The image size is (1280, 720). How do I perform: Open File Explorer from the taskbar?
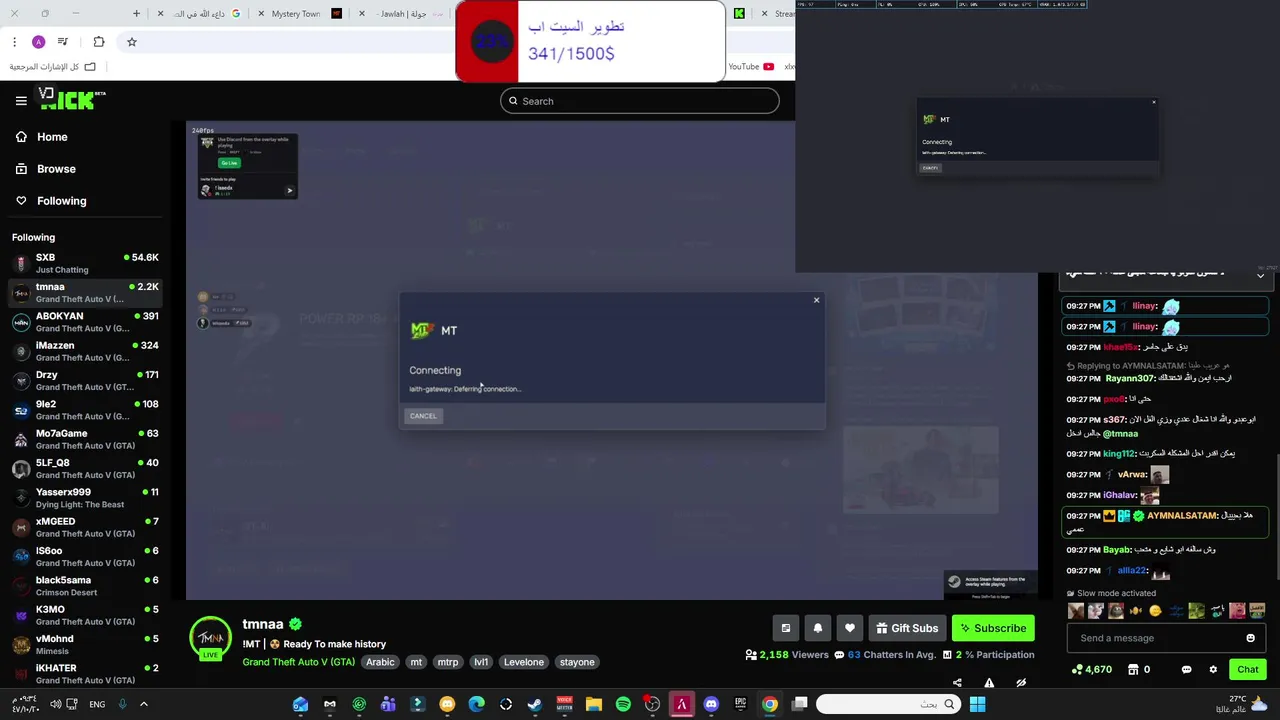click(593, 704)
